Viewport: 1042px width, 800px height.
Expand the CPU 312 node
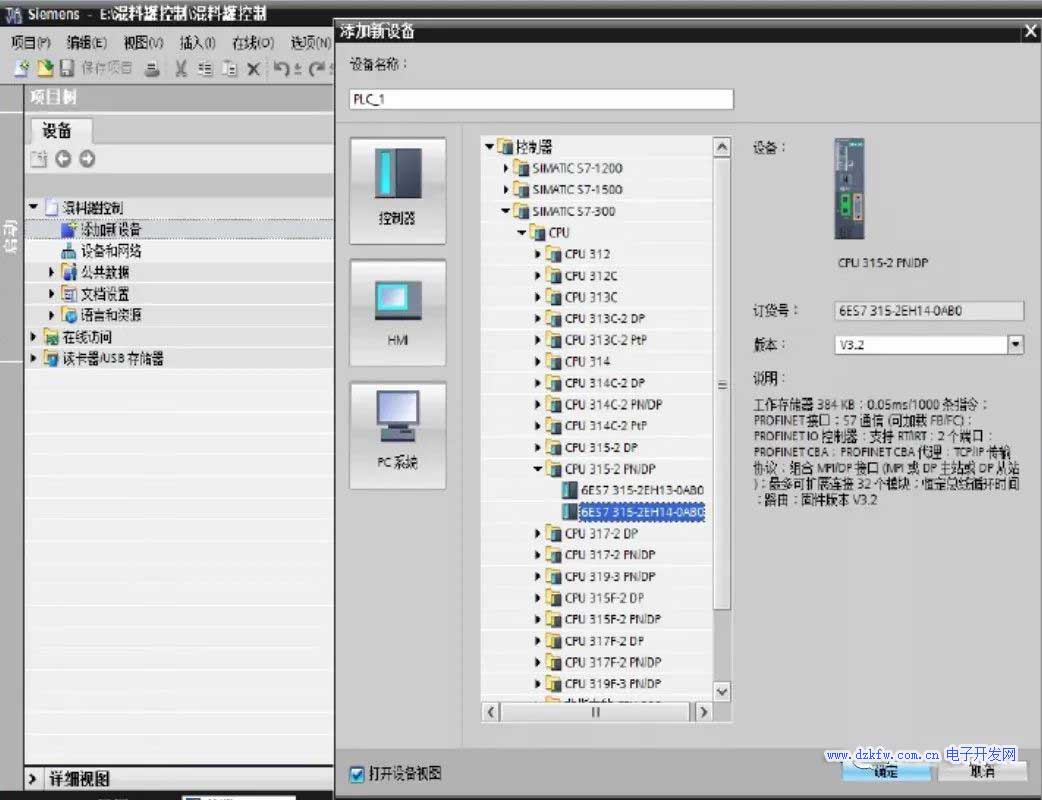point(538,254)
